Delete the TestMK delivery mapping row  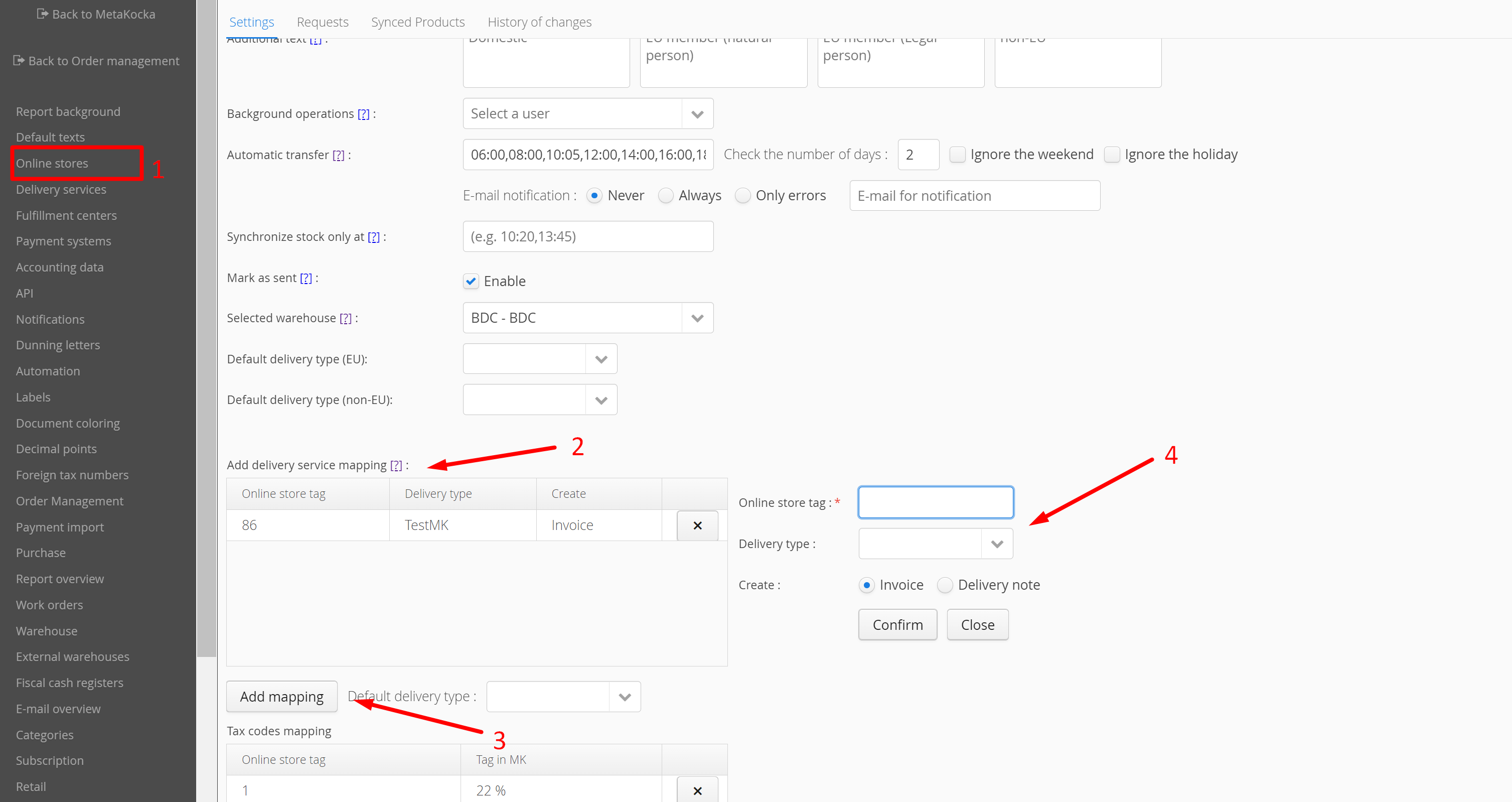[697, 525]
